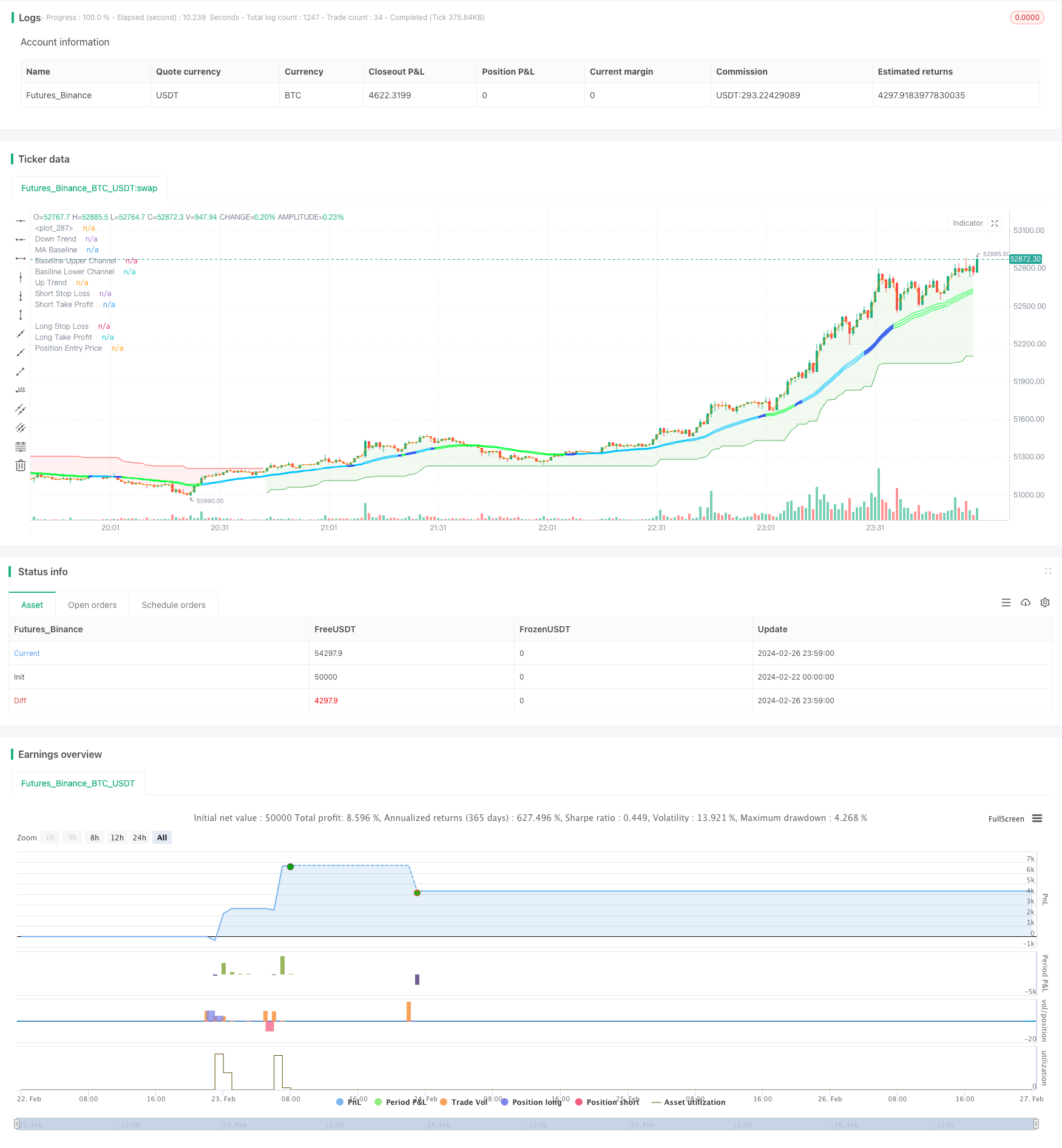Click the Indicator button on chart
This screenshot has height=1148, width=1062.
(x=967, y=223)
